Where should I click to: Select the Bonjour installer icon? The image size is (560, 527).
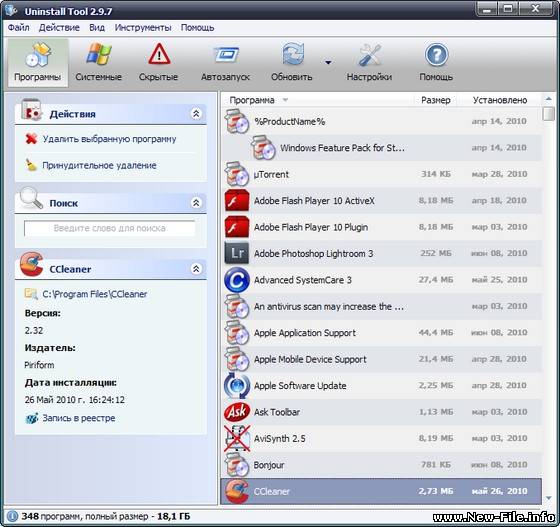click(x=236, y=465)
